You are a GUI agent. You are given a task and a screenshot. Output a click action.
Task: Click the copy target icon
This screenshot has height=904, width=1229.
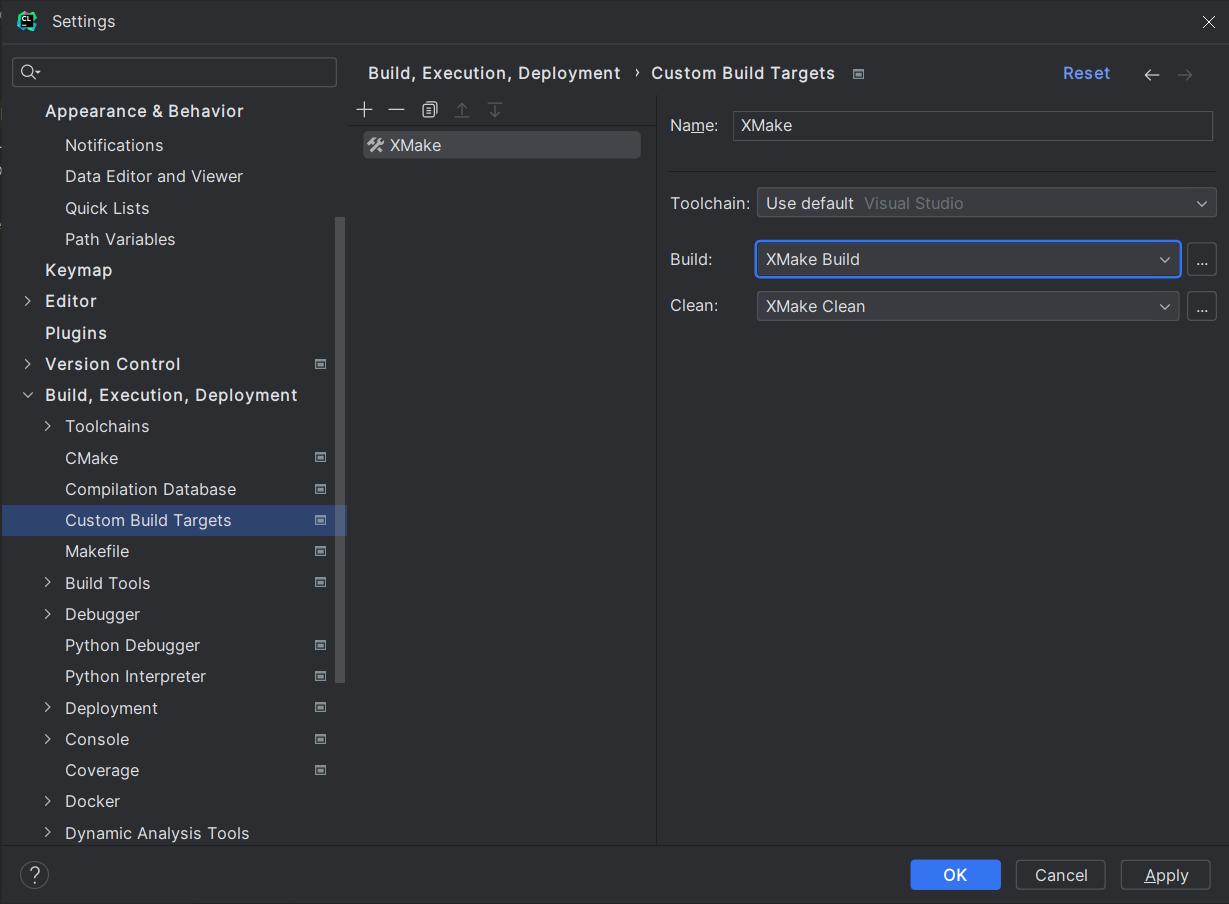[429, 109]
